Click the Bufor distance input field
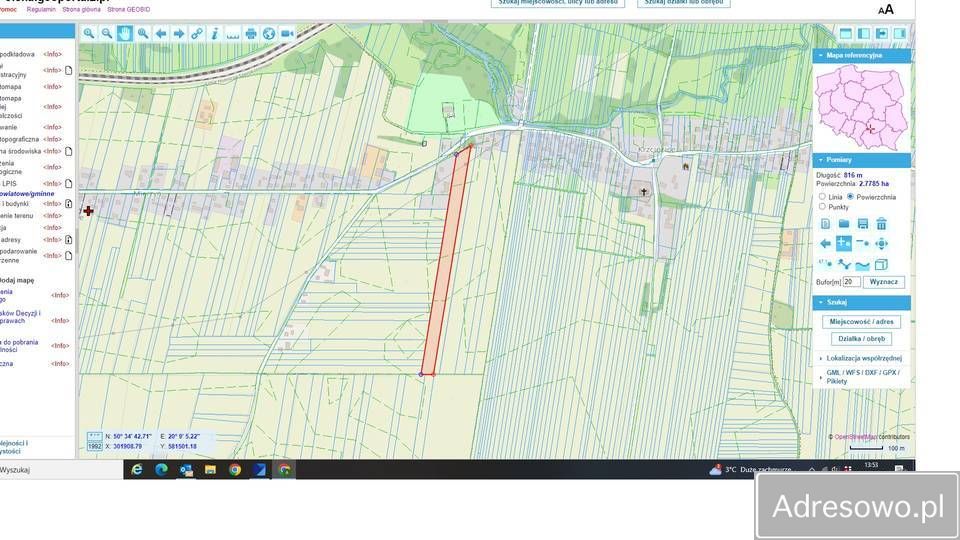 pyautogui.click(x=851, y=283)
